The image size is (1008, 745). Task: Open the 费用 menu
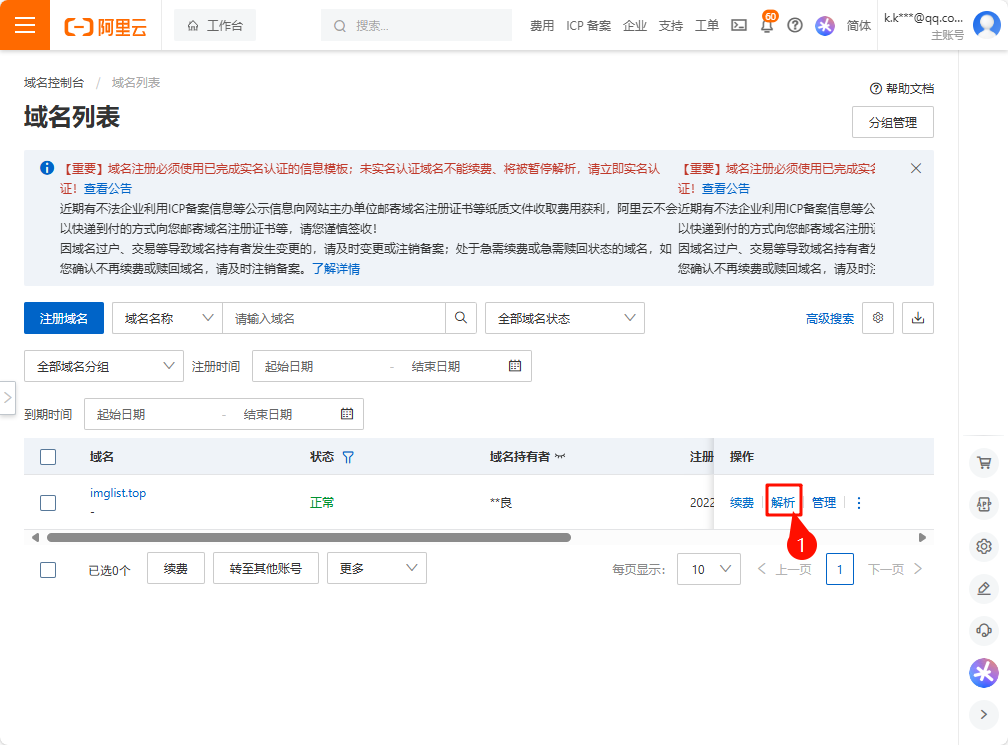click(542, 26)
